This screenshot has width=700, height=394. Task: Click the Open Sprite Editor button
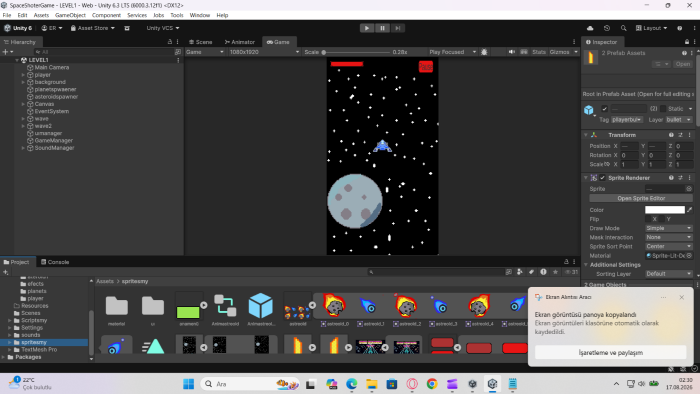(641, 199)
